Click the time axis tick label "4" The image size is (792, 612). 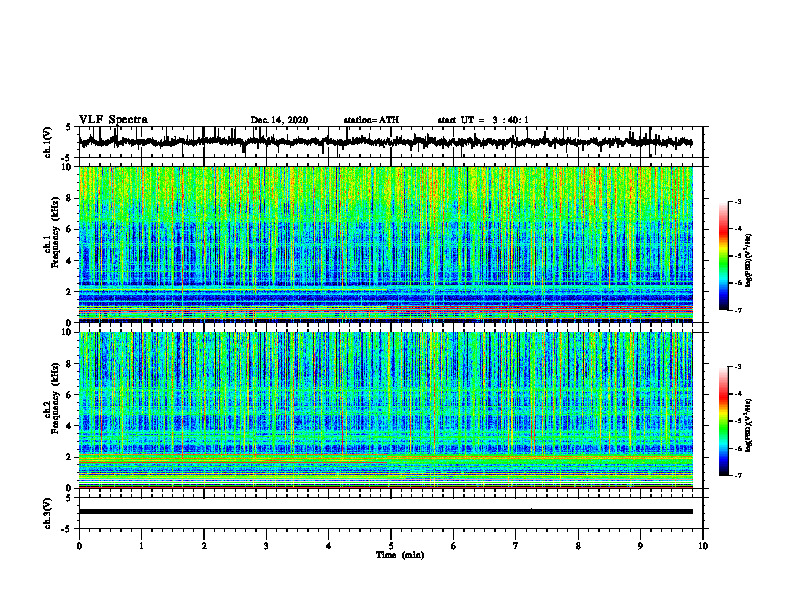(328, 546)
